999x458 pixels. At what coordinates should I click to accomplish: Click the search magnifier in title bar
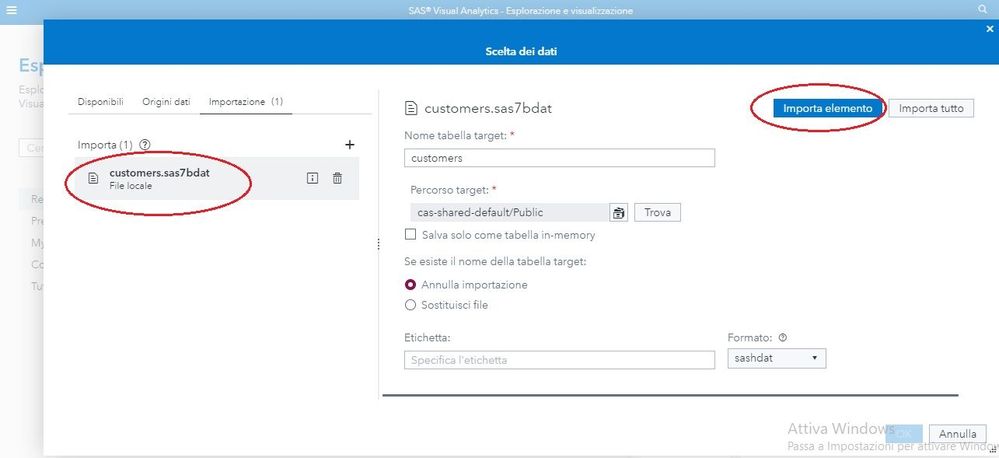click(x=982, y=10)
